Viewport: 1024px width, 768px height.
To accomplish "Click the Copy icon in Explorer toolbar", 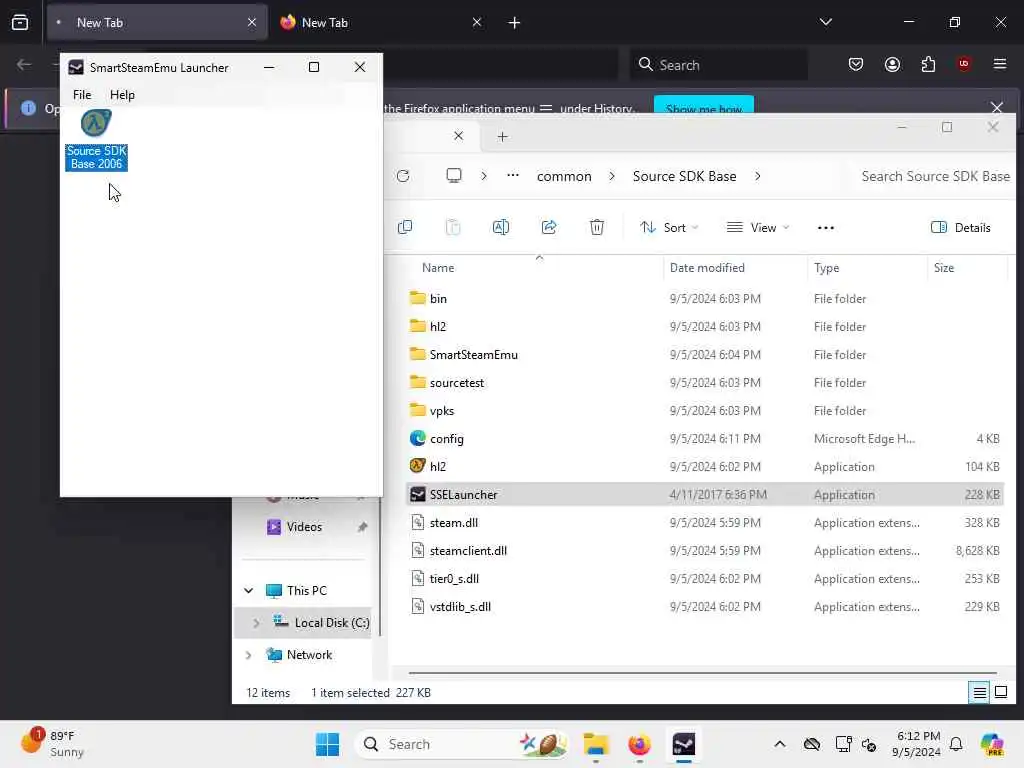I will click(405, 227).
